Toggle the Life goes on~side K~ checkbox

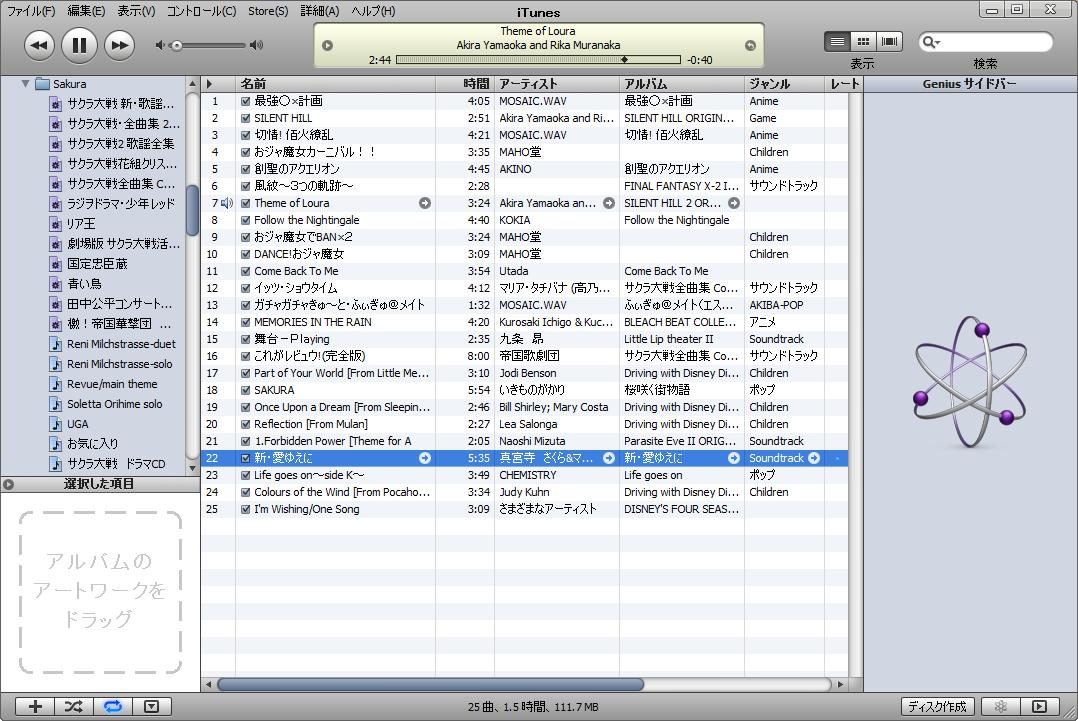pos(245,476)
